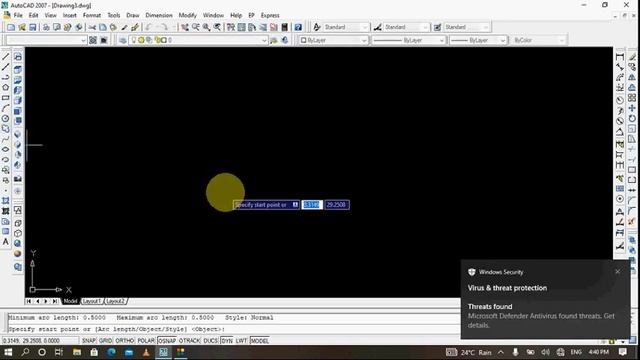The image size is (640, 360).
Task: Click the Pan realtime icon
Action: (185, 27)
